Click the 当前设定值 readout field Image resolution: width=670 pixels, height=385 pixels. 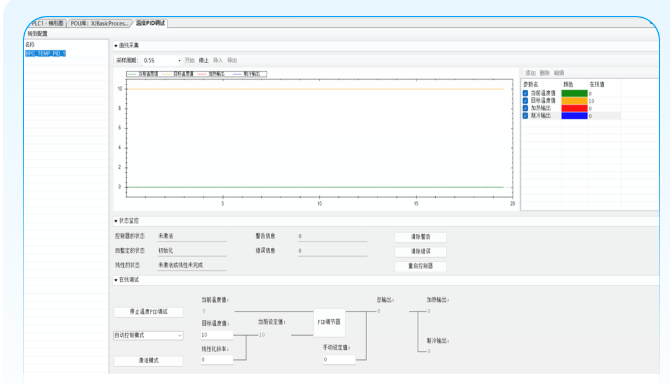tap(274, 335)
